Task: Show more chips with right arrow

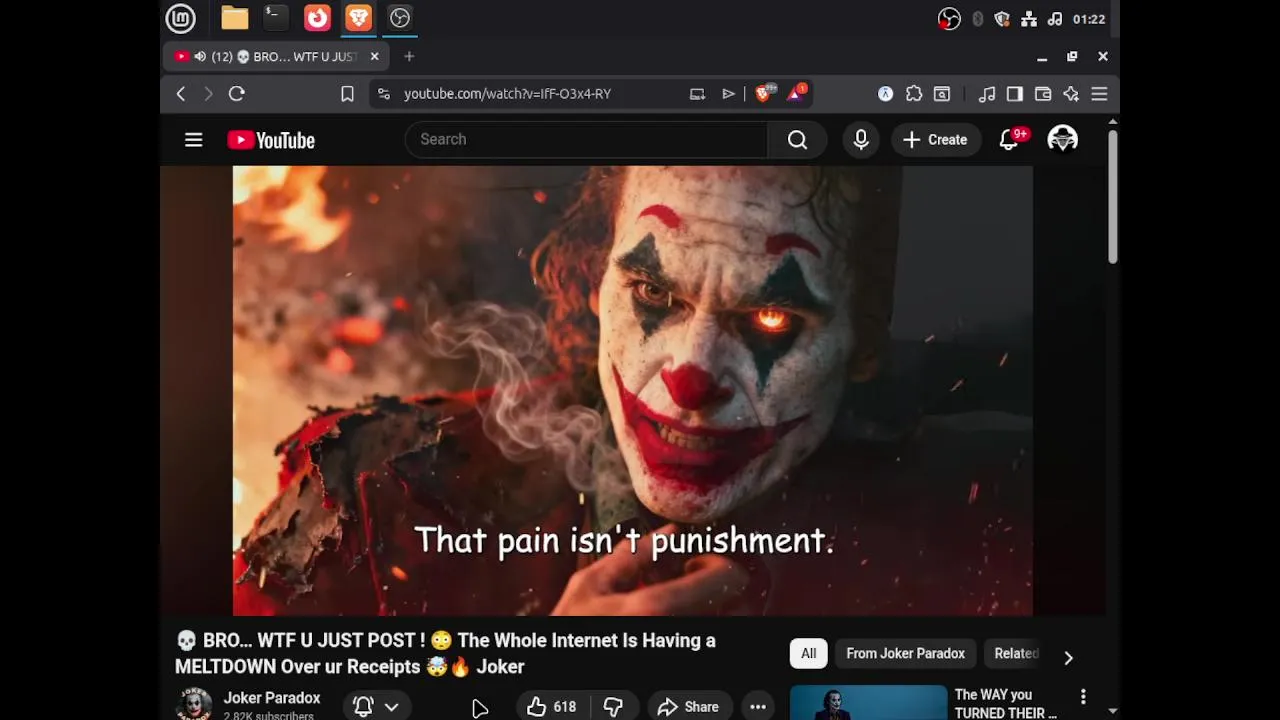Action: point(1068,657)
